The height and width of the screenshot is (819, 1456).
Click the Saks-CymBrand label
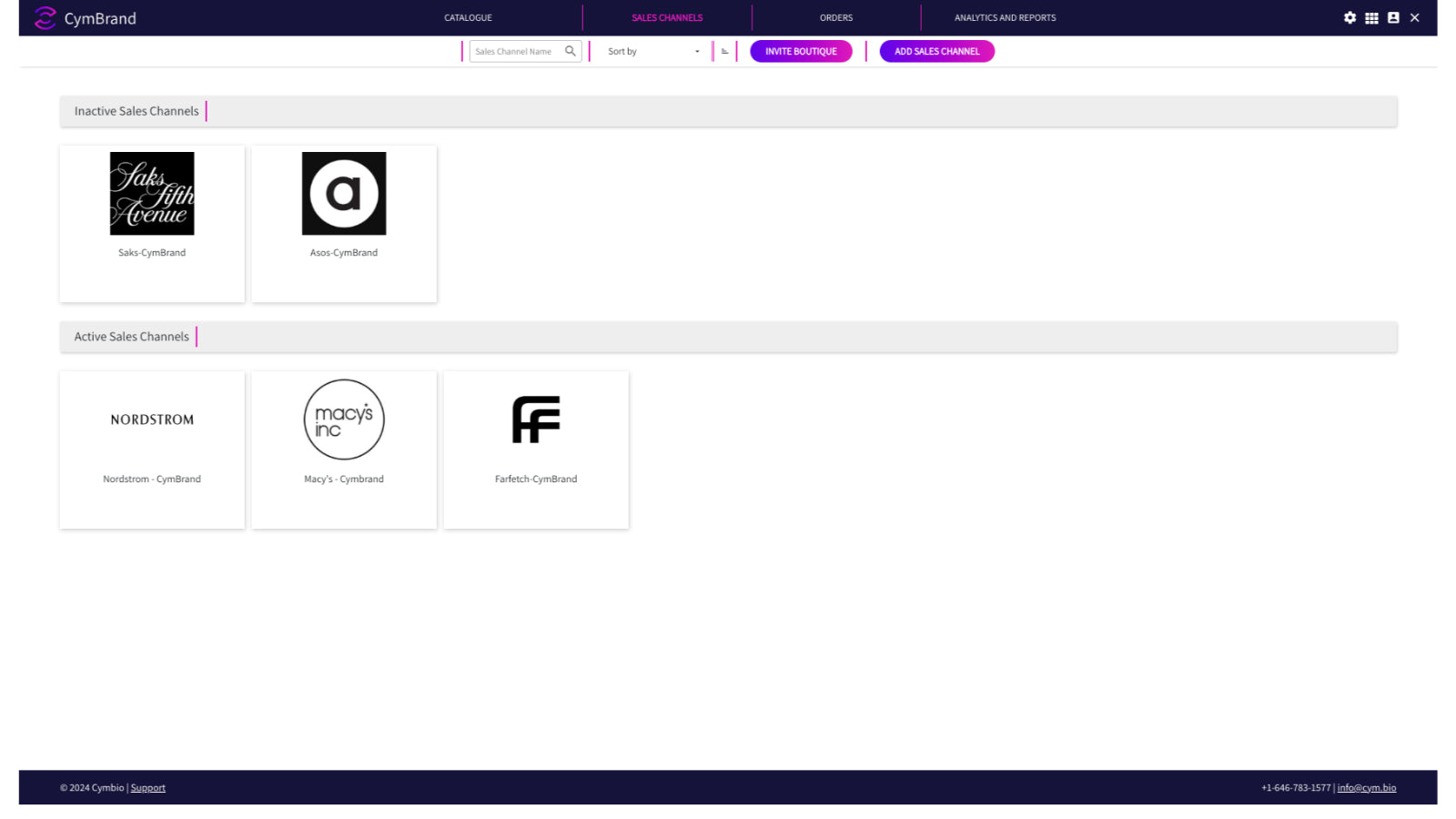[152, 253]
